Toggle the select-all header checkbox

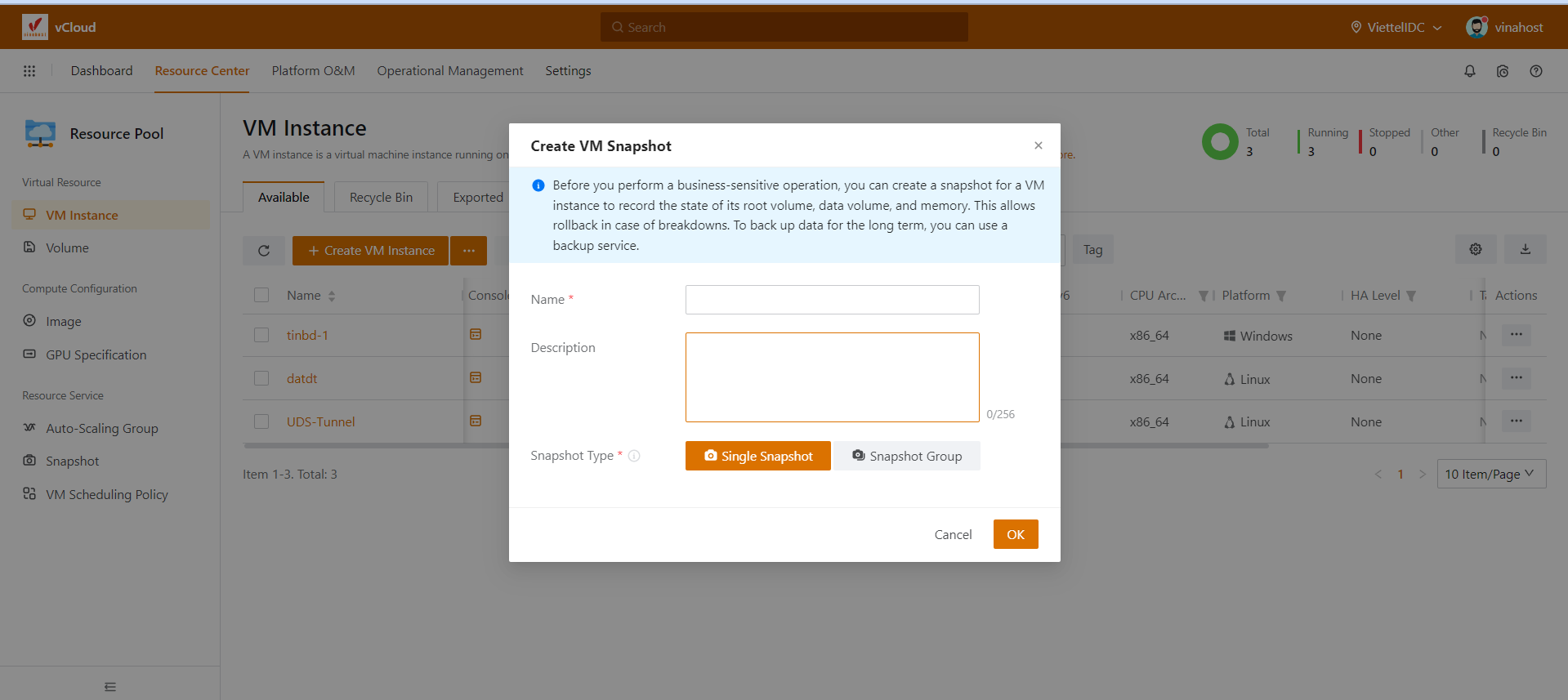tap(261, 295)
